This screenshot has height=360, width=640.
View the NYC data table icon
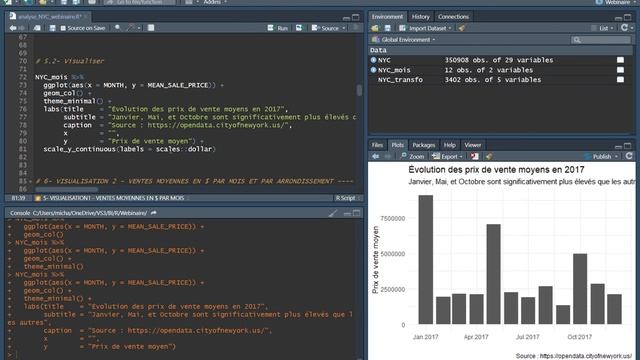tap(620, 60)
